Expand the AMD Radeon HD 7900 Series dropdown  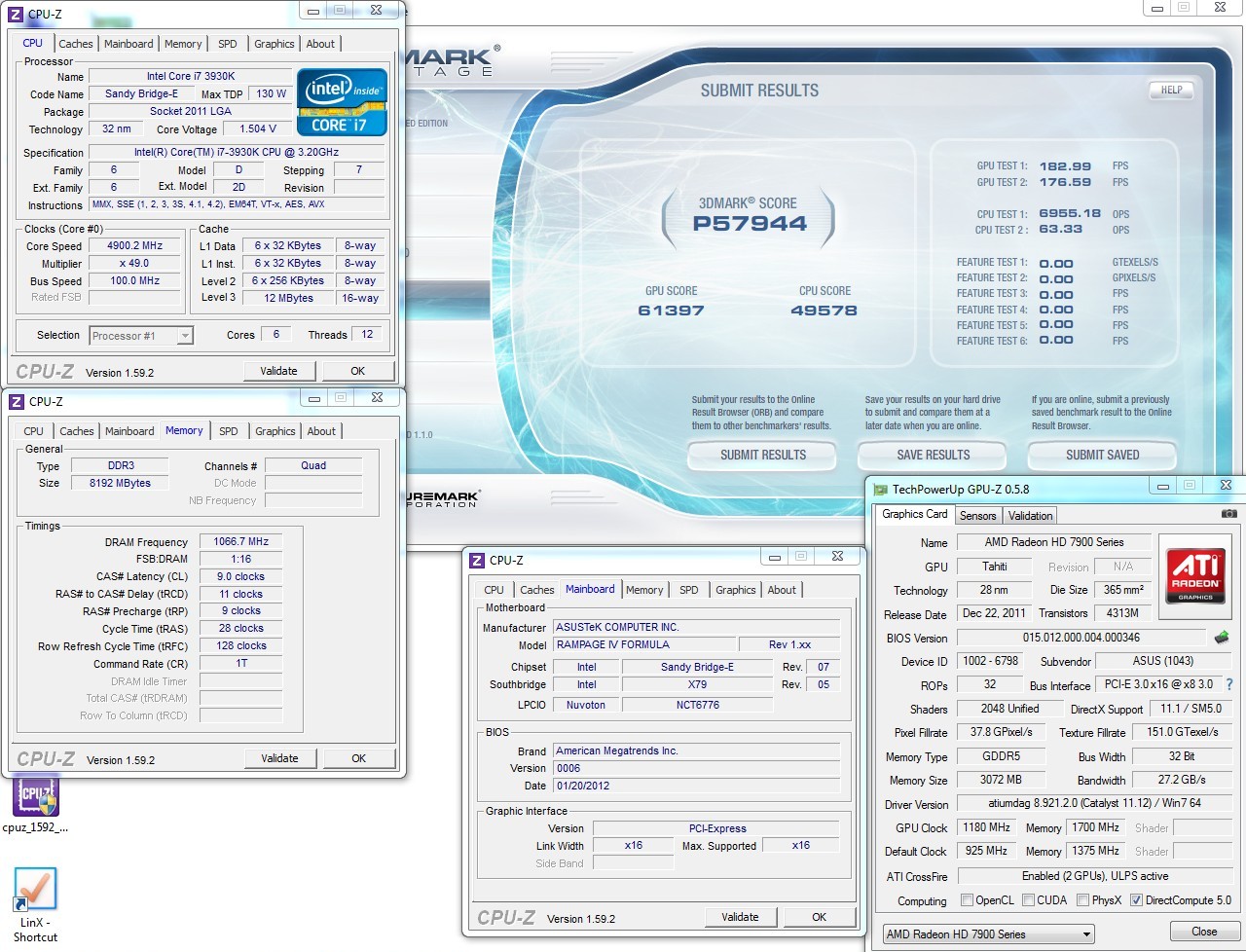point(1086,934)
